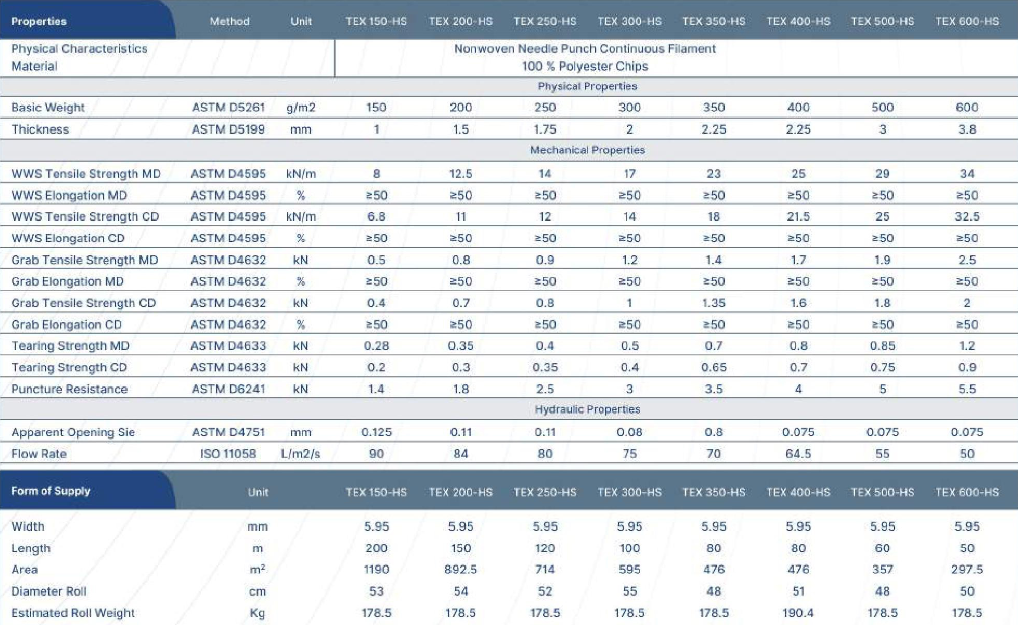Click TEX 600-HS in the top header row
1018x625 pixels.
(x=966, y=21)
